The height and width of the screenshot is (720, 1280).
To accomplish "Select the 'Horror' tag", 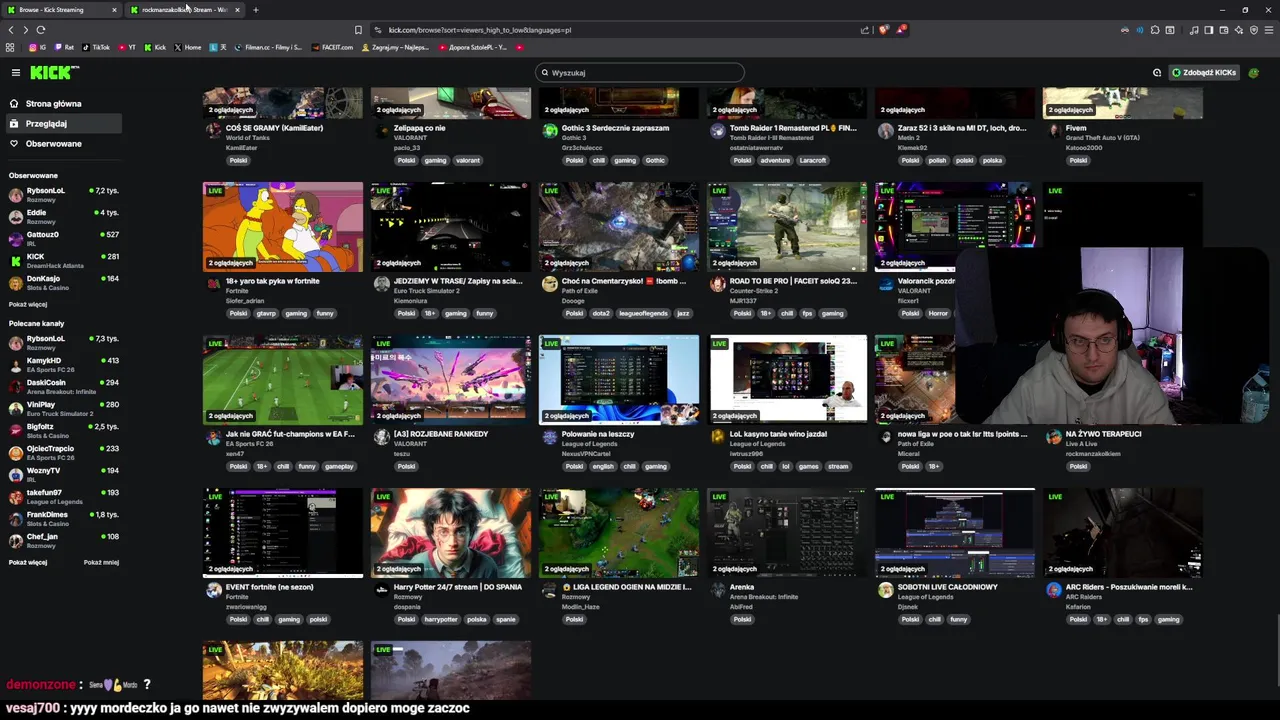I will pyautogui.click(x=938, y=313).
